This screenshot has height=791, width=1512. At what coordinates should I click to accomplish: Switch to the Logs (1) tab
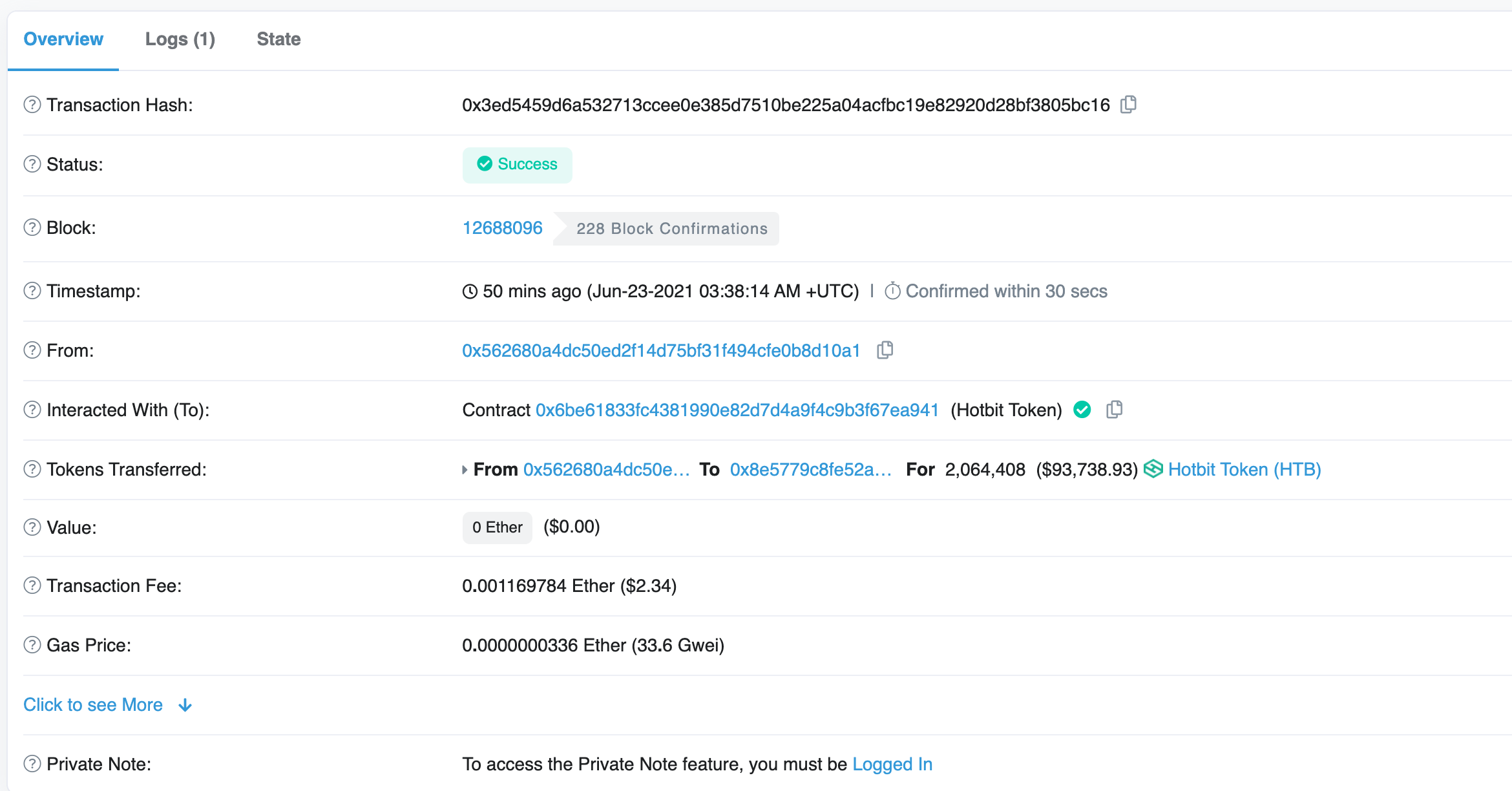click(x=180, y=39)
